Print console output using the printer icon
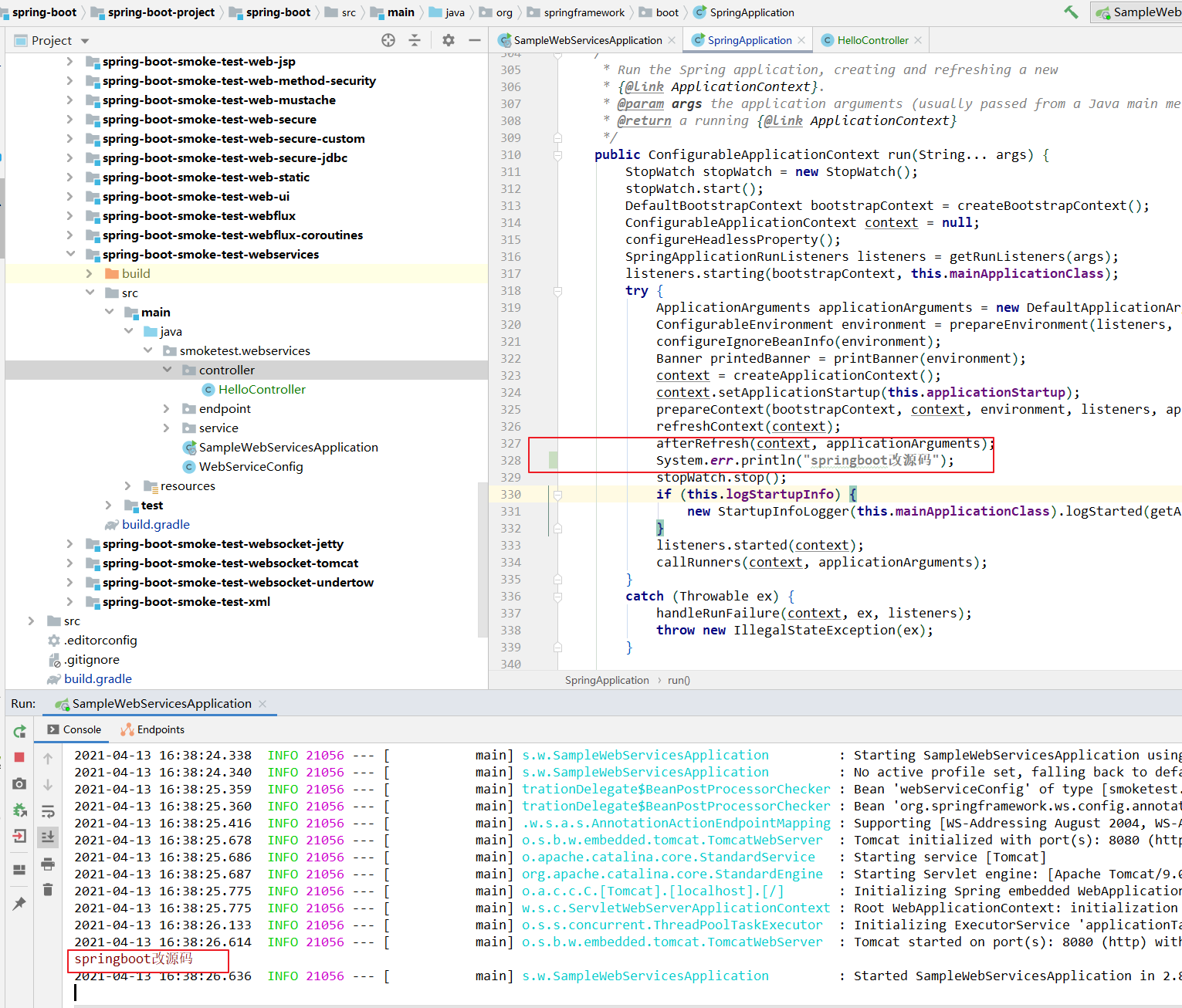The image size is (1182, 1008). (48, 864)
